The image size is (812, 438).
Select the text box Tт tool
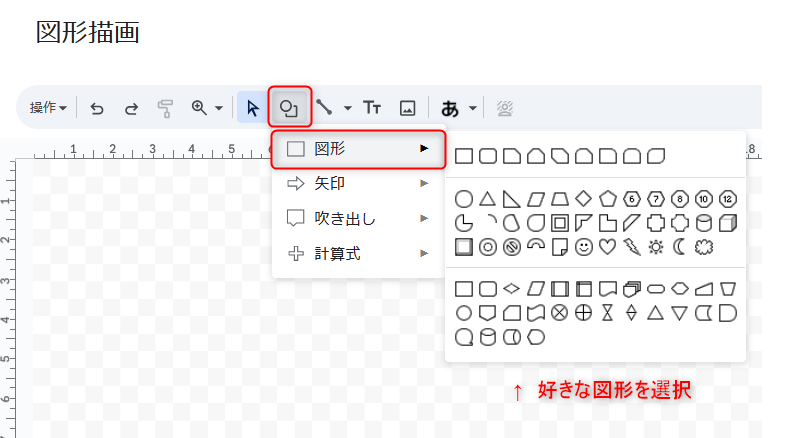(x=372, y=108)
